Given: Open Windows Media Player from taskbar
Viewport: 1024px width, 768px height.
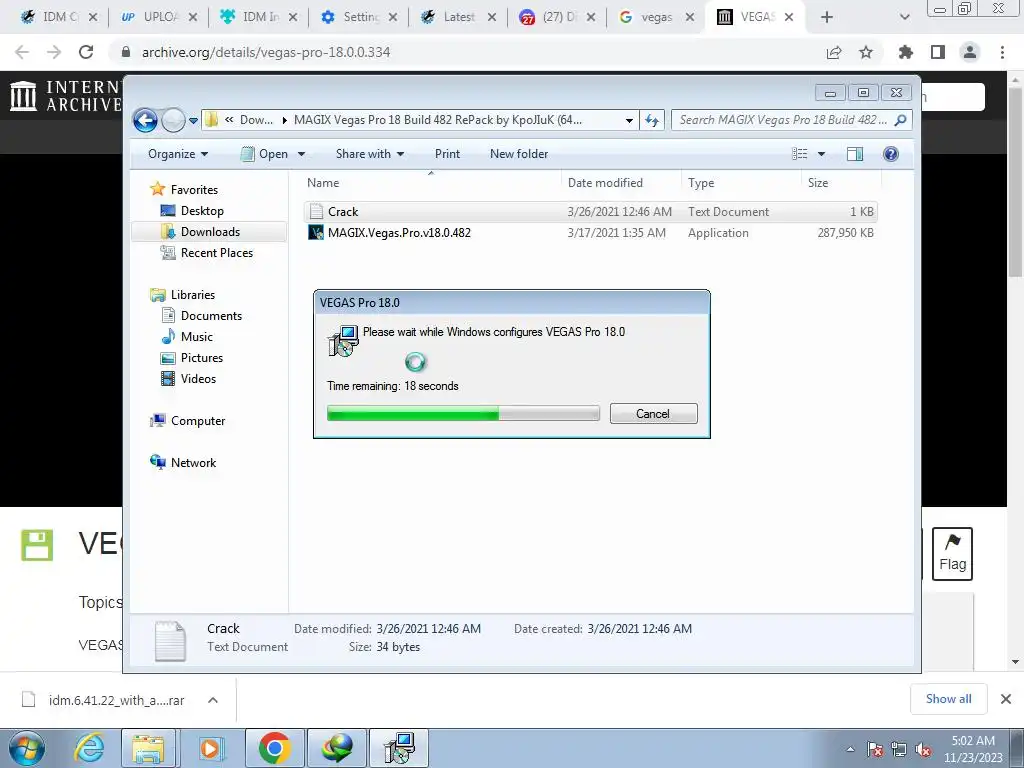Looking at the screenshot, I should (x=211, y=748).
